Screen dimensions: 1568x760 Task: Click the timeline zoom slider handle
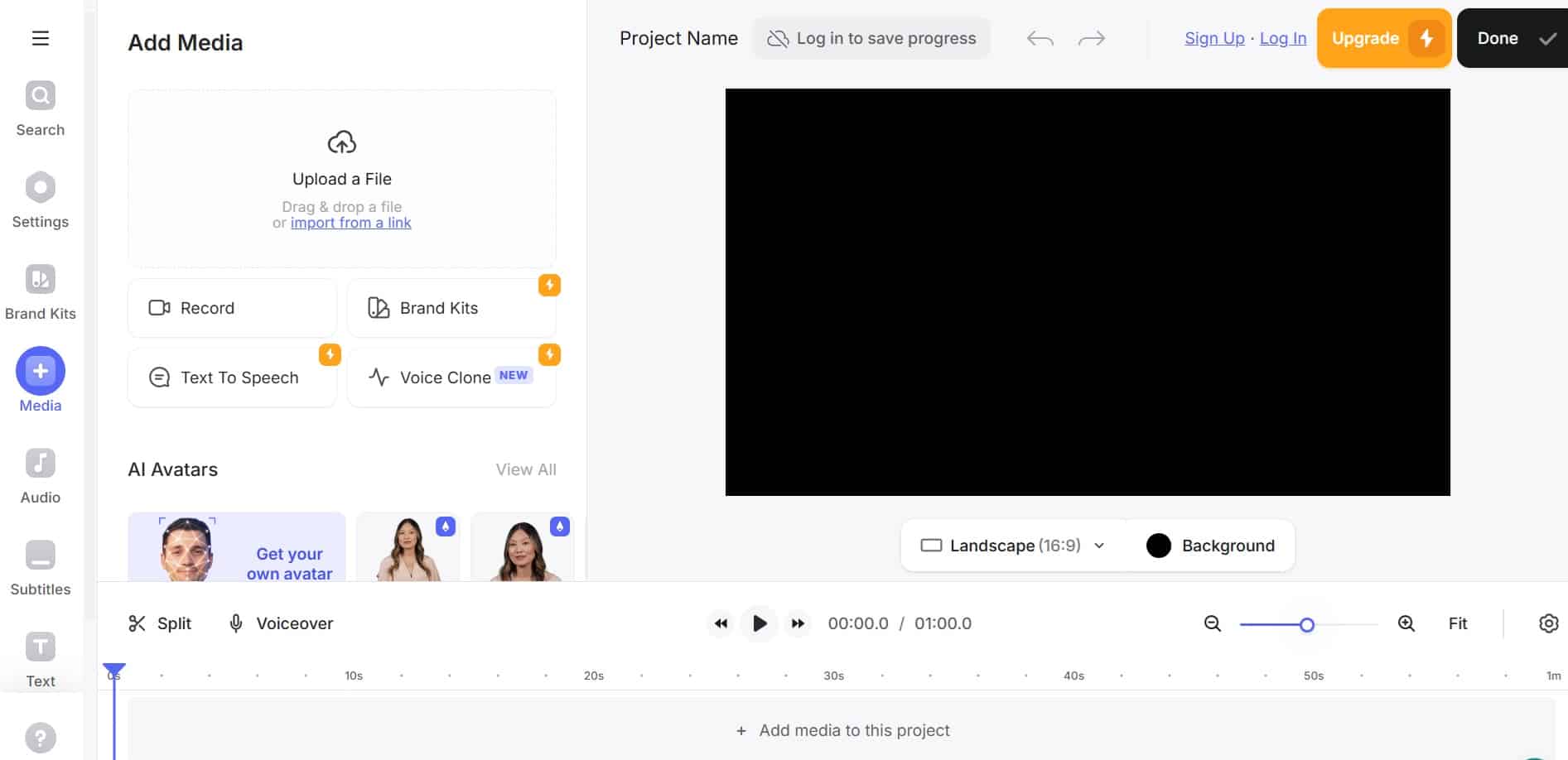pyautogui.click(x=1306, y=625)
